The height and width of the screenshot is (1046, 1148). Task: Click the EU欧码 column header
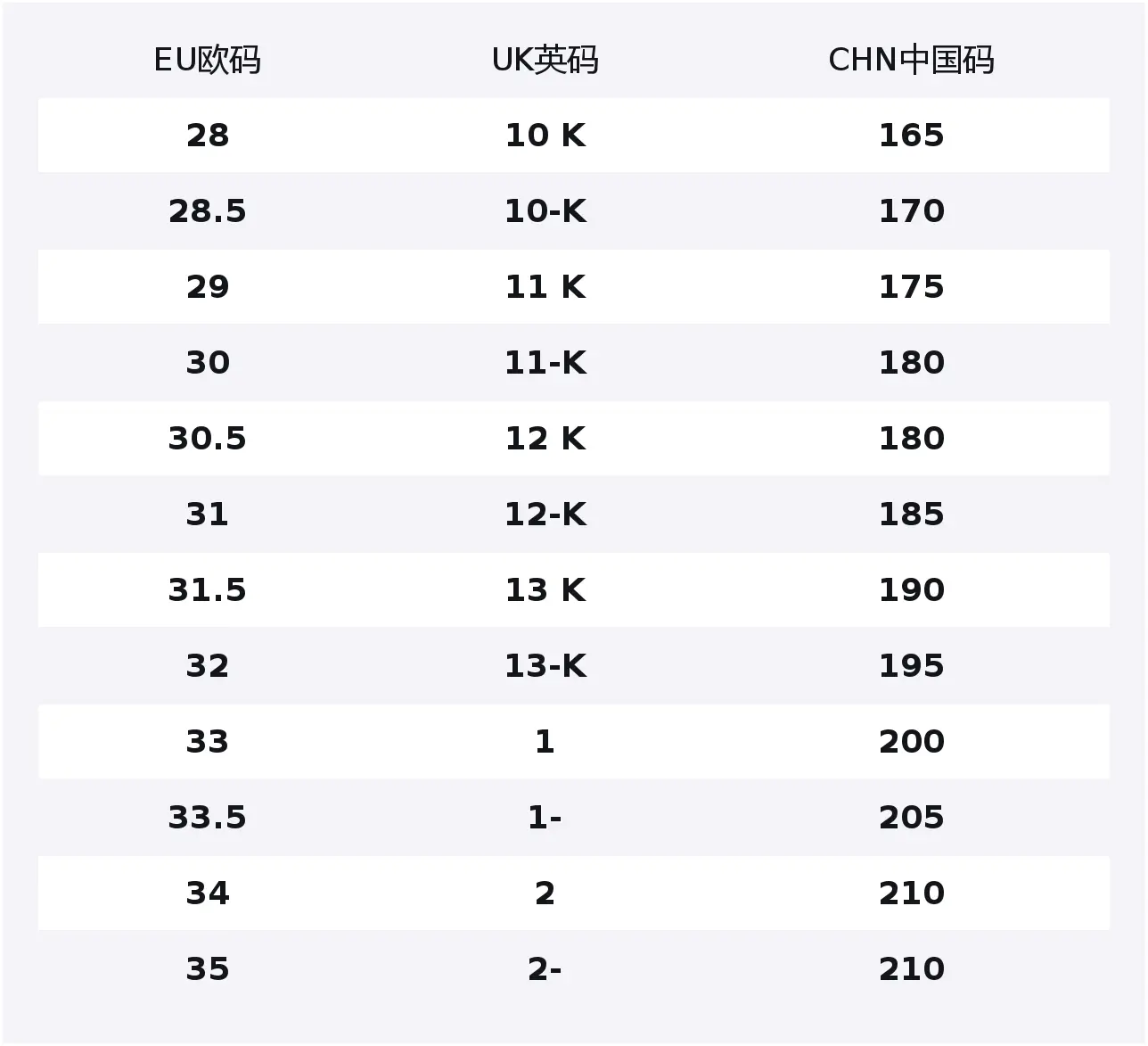pyautogui.click(x=208, y=60)
